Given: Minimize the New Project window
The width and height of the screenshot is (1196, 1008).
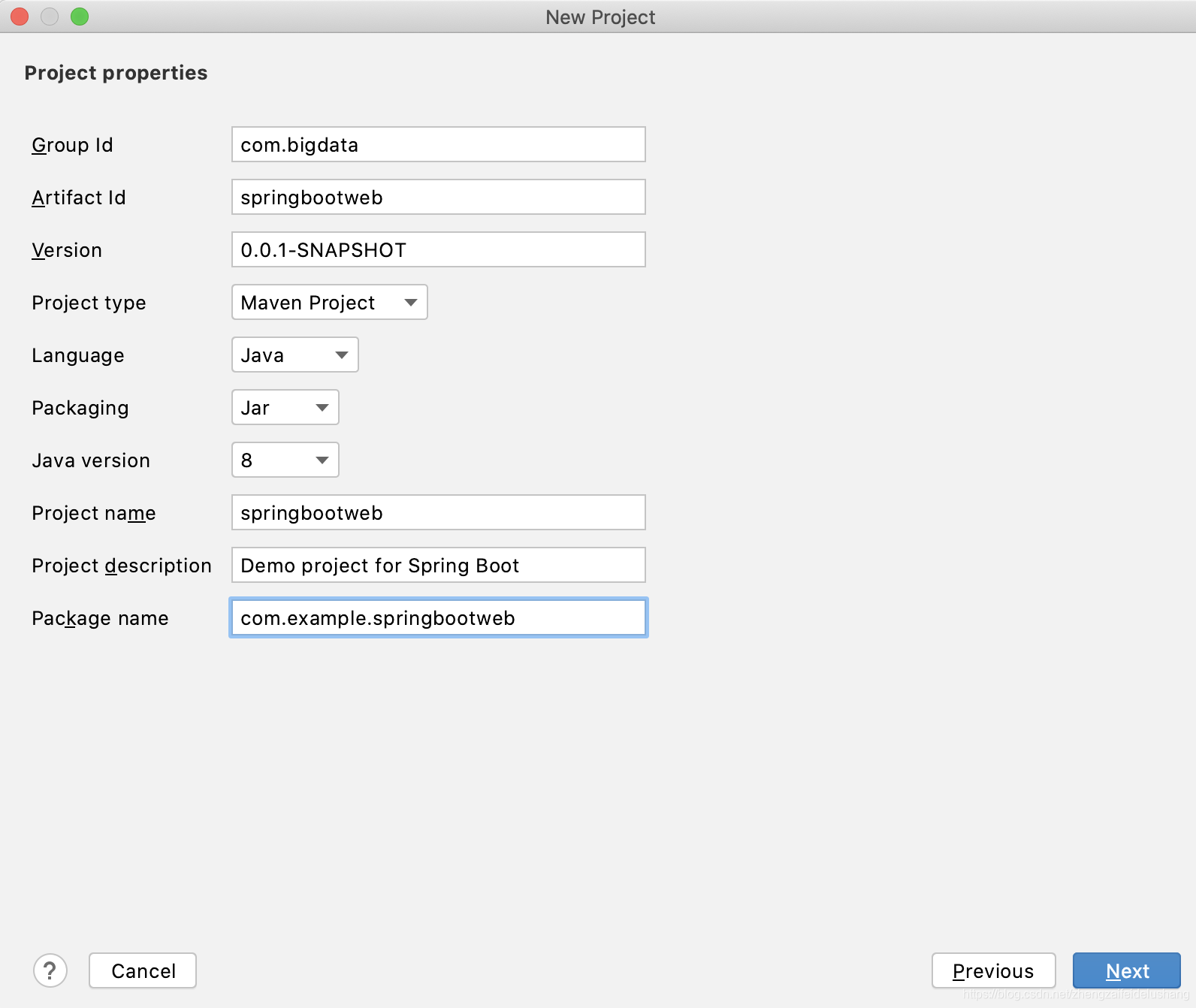Looking at the screenshot, I should pyautogui.click(x=50, y=17).
